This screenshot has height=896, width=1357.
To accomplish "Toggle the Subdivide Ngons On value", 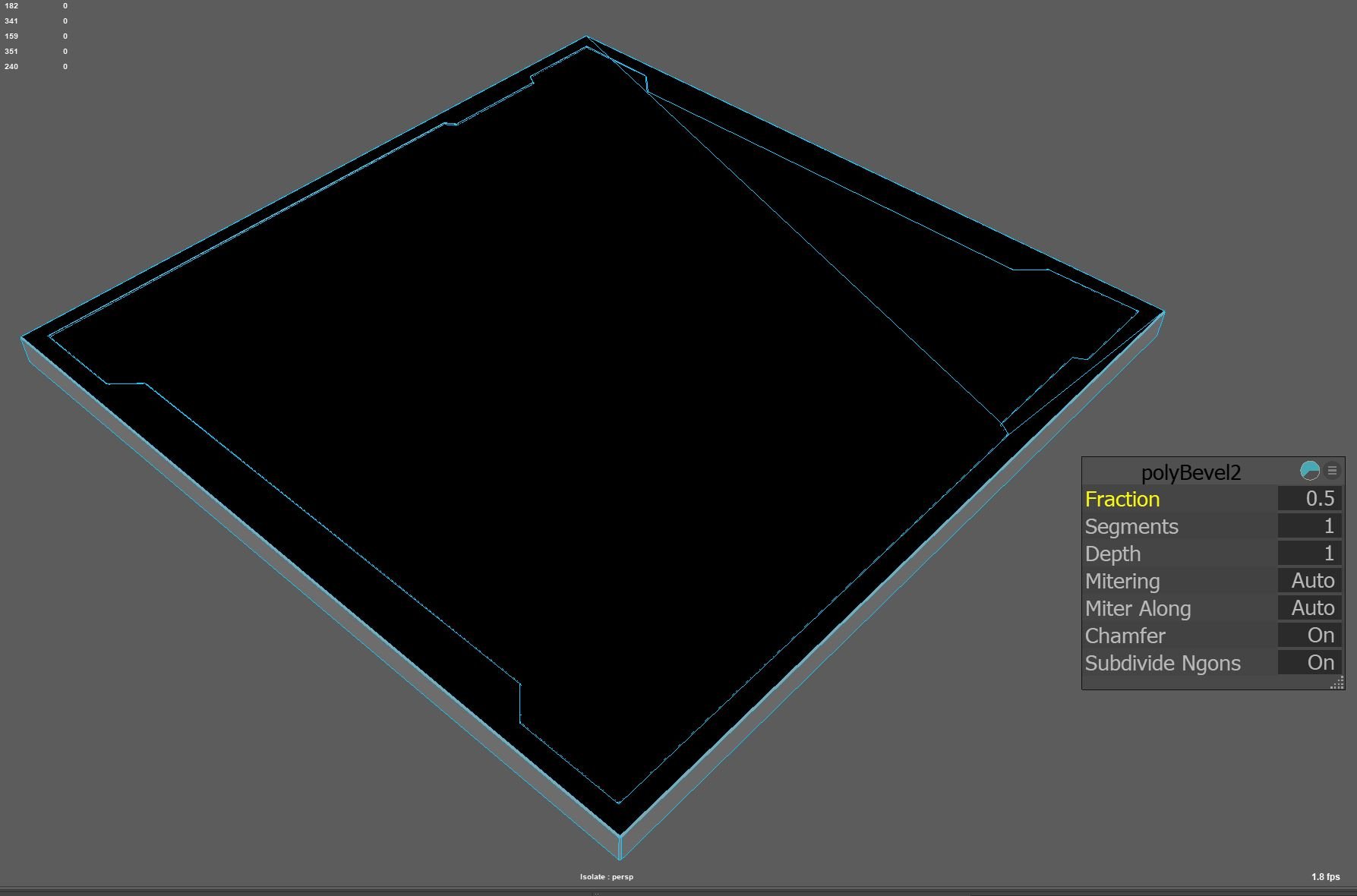I will tap(1310, 663).
